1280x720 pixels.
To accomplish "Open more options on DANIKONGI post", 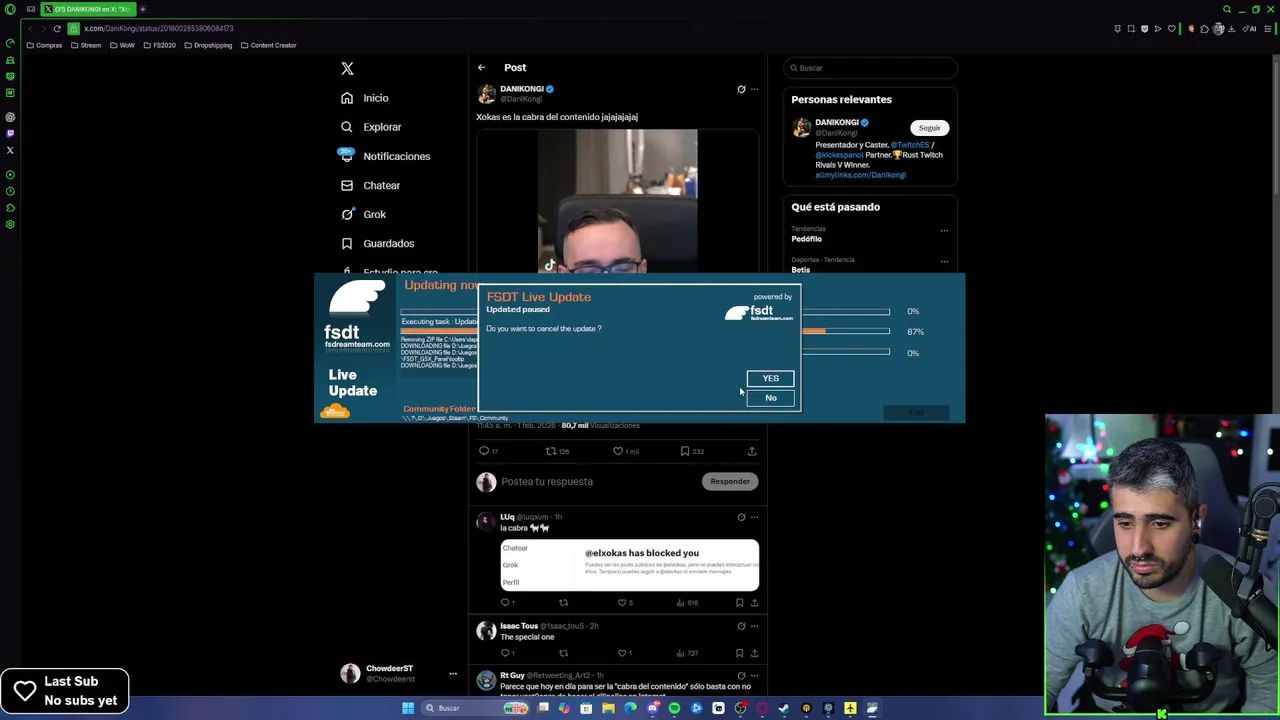I will [754, 89].
